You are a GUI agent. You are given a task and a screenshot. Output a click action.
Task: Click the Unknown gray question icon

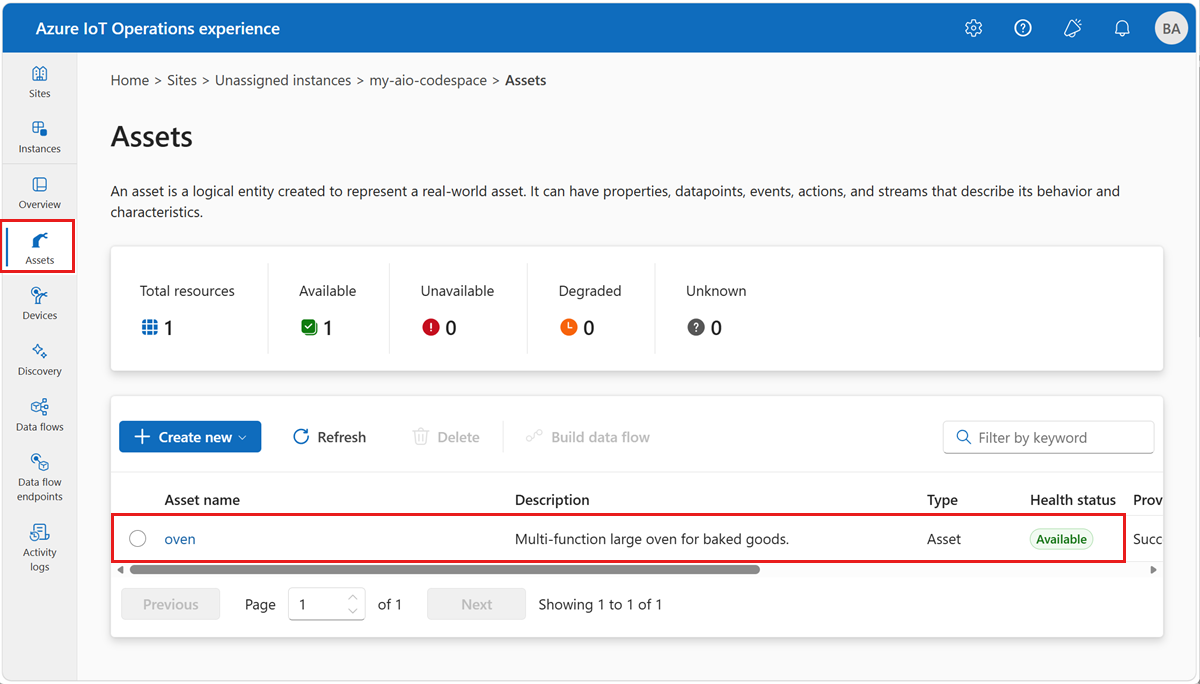pyautogui.click(x=696, y=327)
